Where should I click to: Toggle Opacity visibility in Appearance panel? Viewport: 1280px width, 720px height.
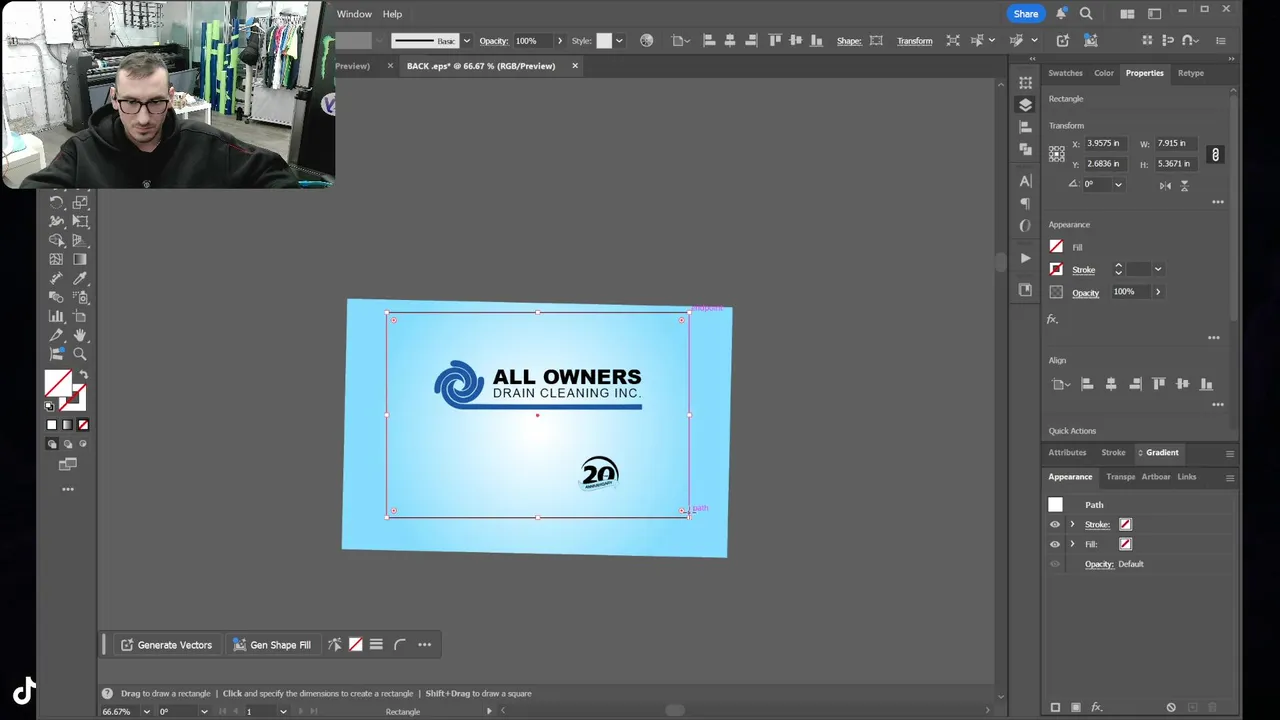[1054, 564]
